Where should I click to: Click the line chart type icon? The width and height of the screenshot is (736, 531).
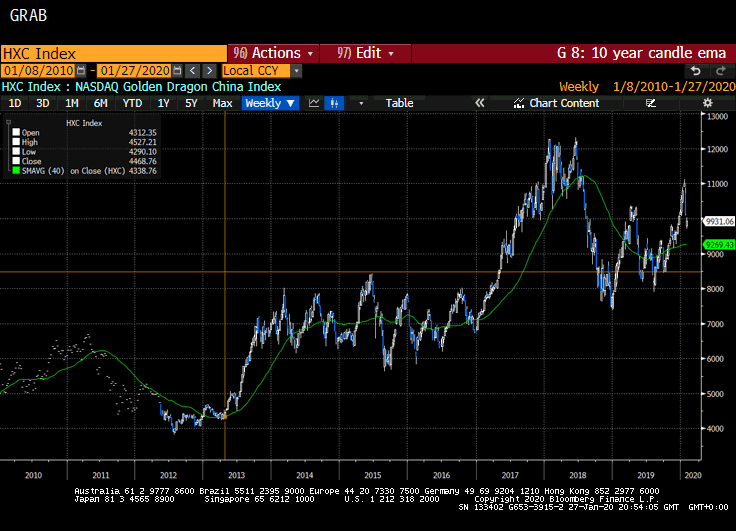pos(314,103)
